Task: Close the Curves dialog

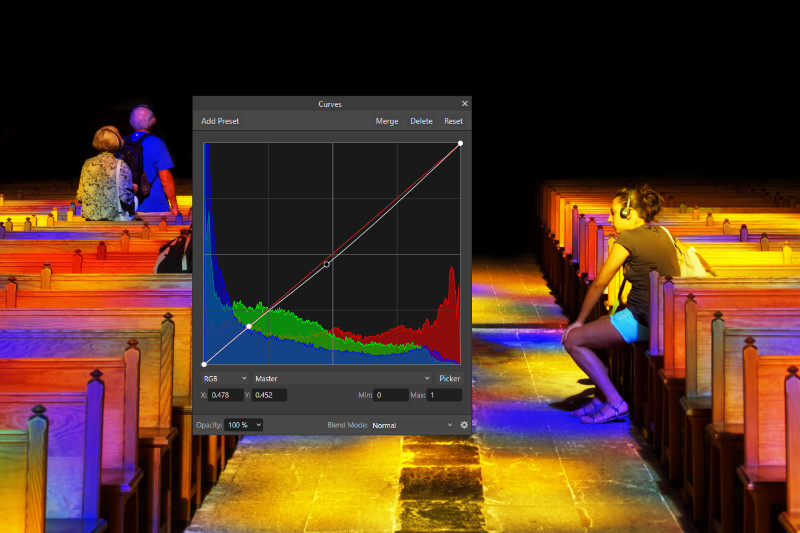Action: 464,104
